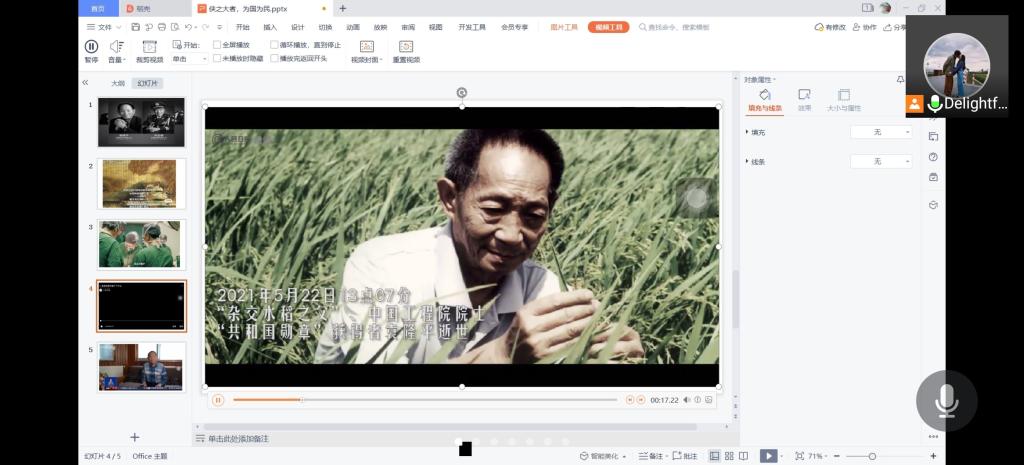Switch to the Animation (动画) ribbon tab

pyautogui.click(x=353, y=27)
